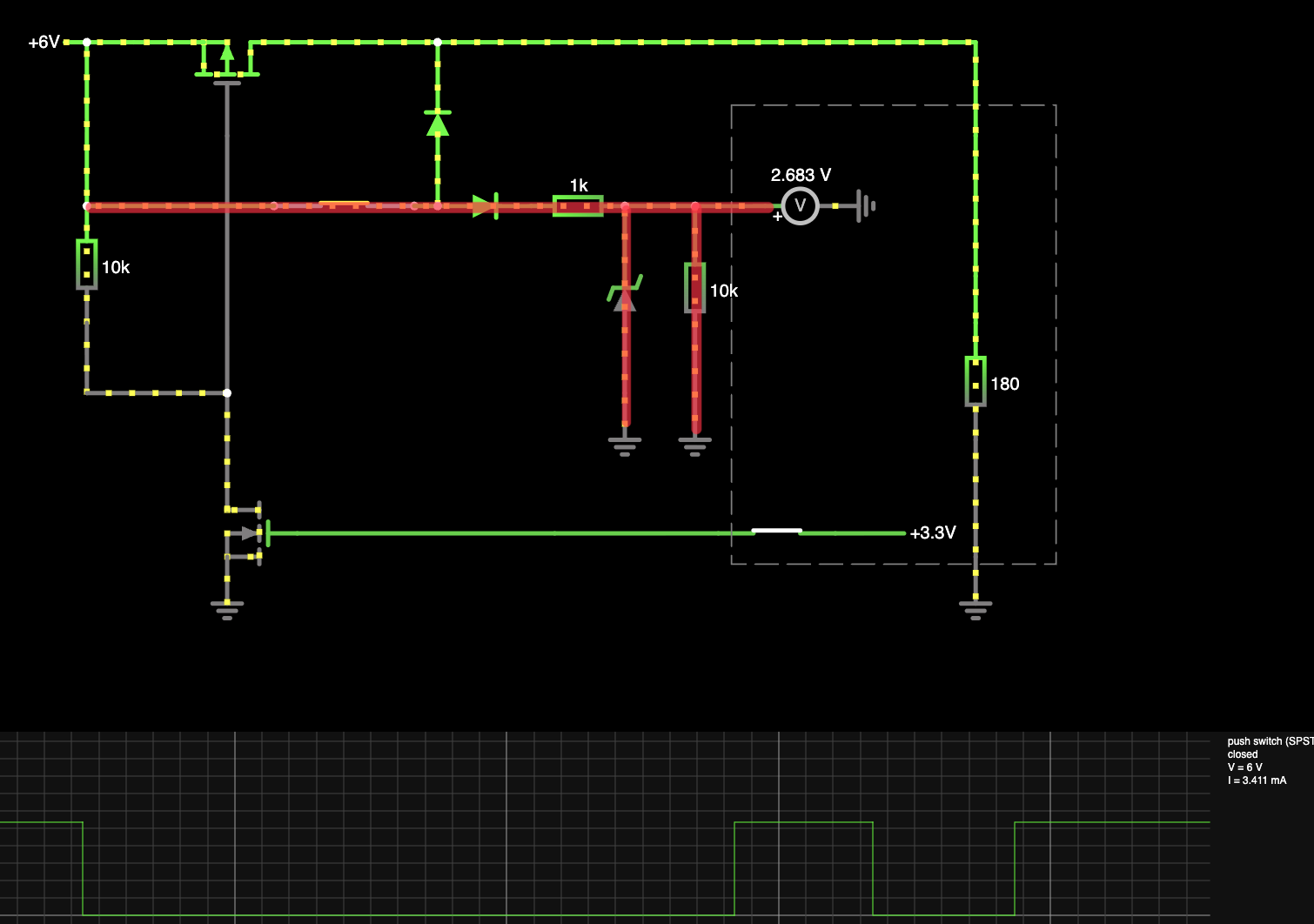Click the +3.3V voltage source label
This screenshot has height=924, width=1314.
(933, 532)
